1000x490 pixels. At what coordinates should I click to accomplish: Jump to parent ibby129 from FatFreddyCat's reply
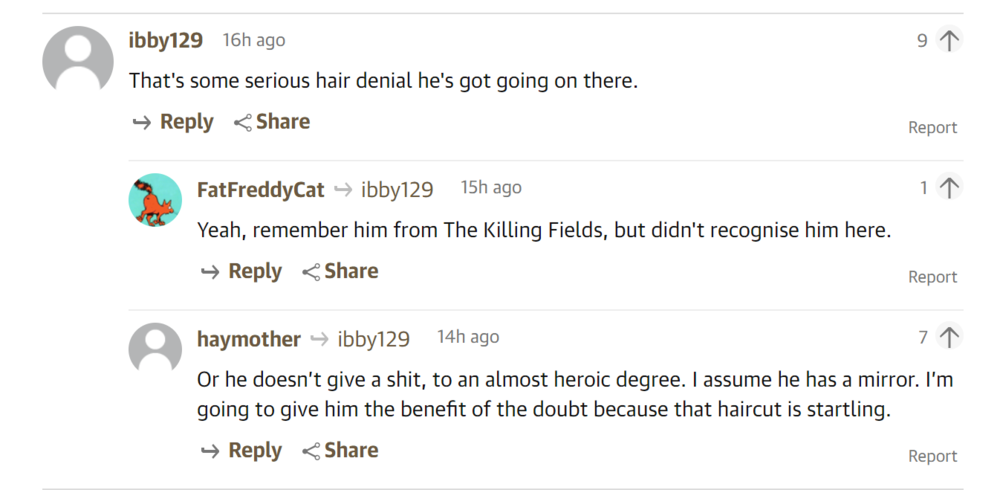(x=397, y=189)
